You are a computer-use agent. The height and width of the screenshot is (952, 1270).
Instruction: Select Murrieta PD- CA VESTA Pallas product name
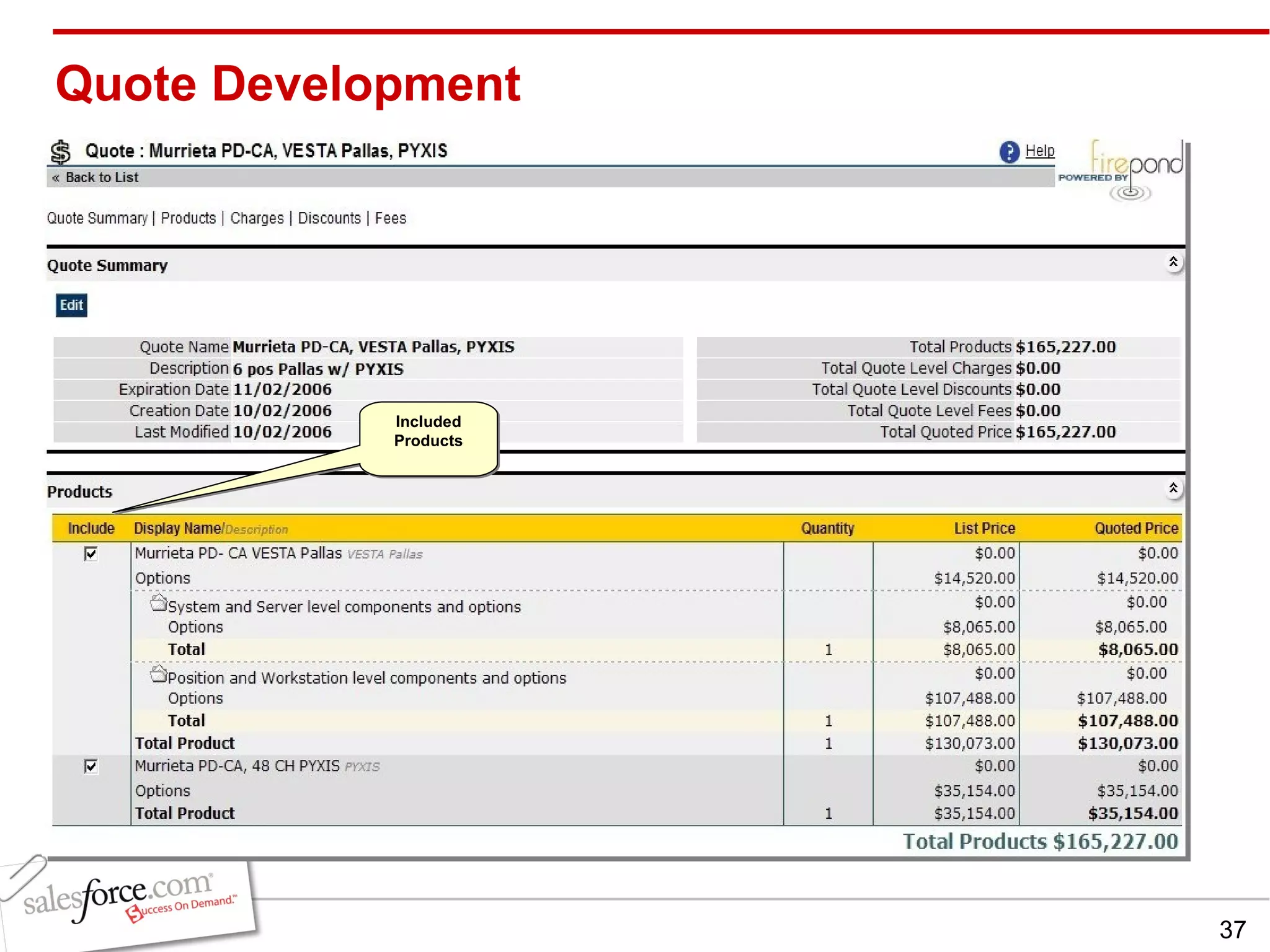click(x=239, y=553)
